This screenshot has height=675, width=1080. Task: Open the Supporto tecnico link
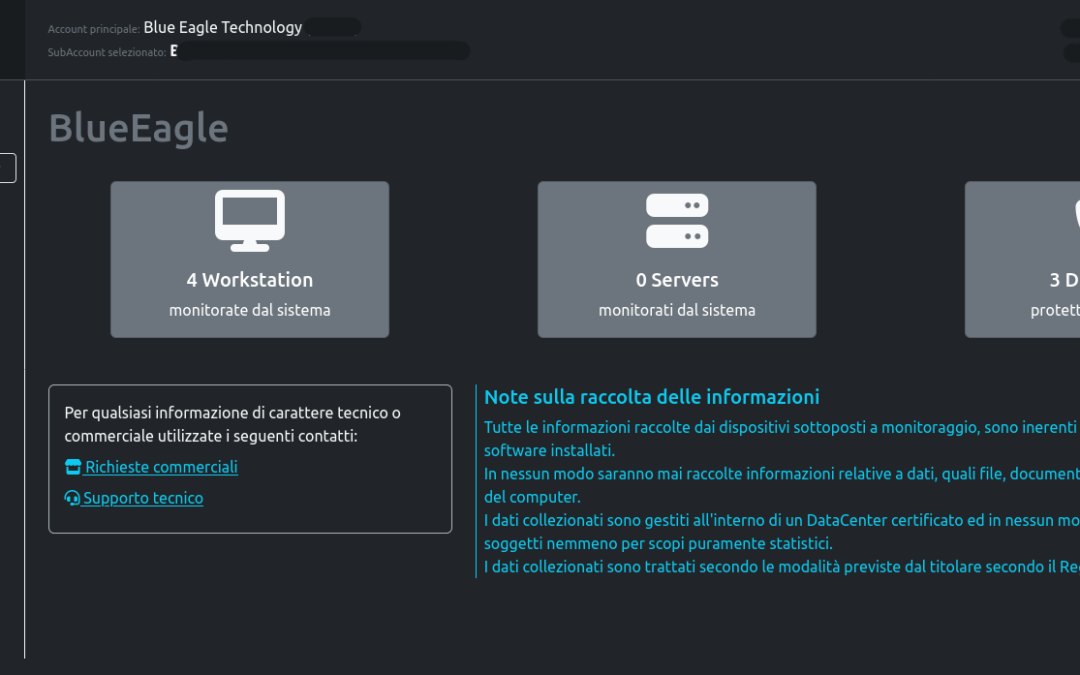point(143,498)
